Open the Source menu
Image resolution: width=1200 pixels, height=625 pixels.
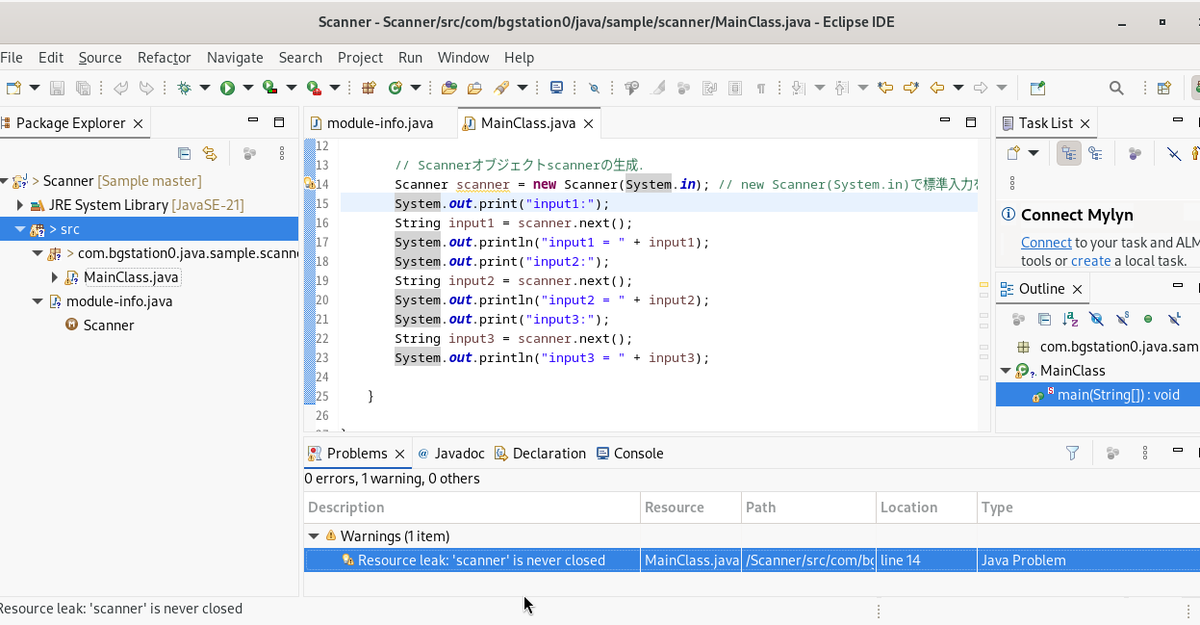coord(100,57)
